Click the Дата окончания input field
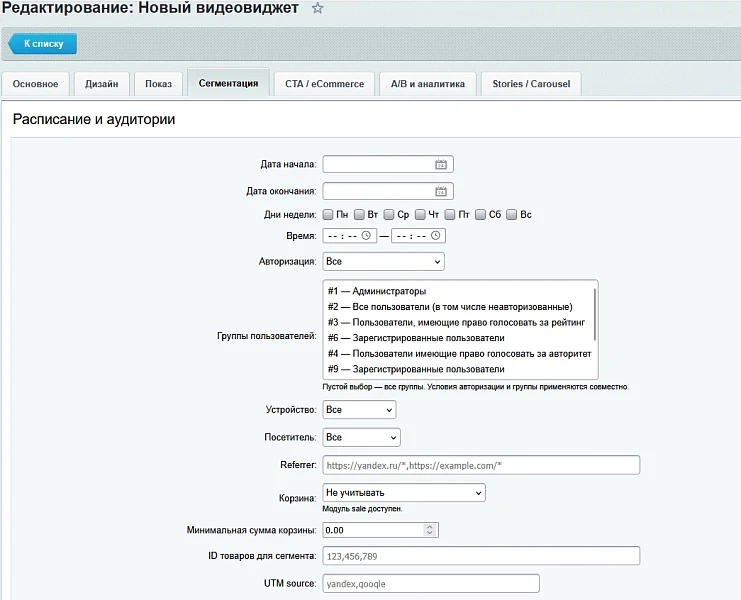Screen dimensions: 741x600 click(388, 191)
